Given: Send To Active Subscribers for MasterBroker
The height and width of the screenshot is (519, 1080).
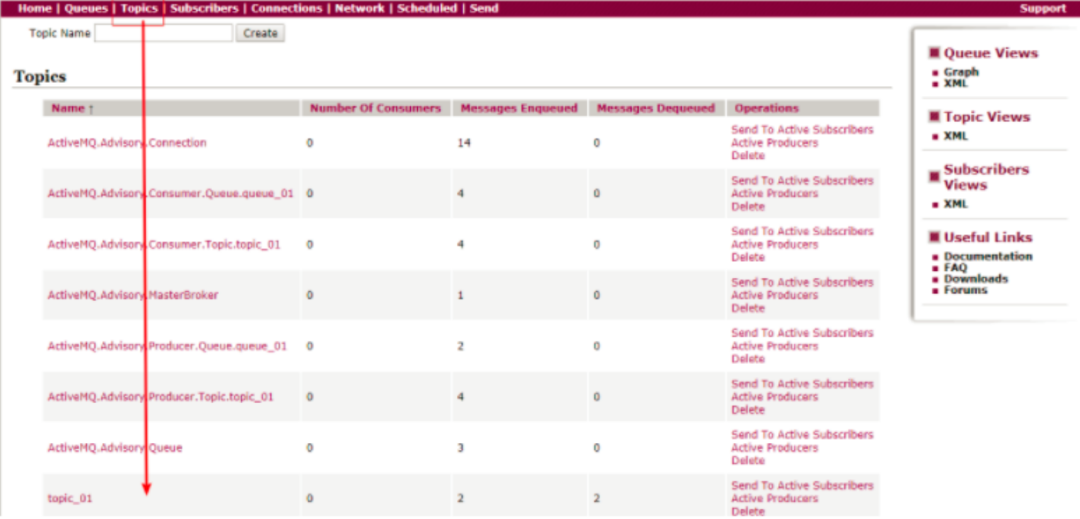Looking at the screenshot, I should coord(802,282).
